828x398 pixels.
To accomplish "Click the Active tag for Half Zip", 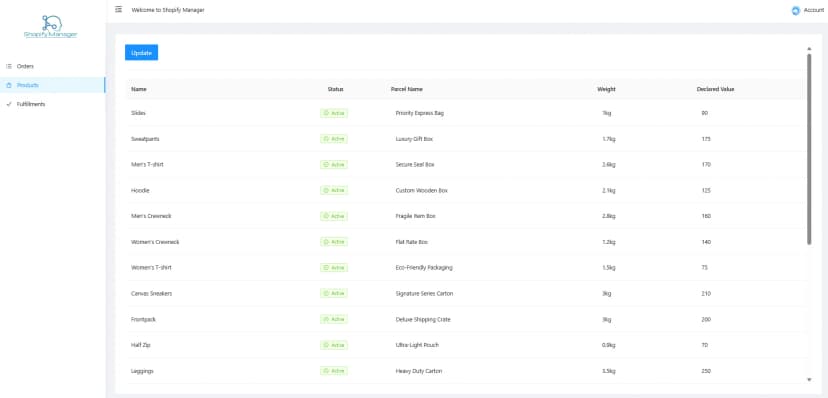I will (x=334, y=345).
